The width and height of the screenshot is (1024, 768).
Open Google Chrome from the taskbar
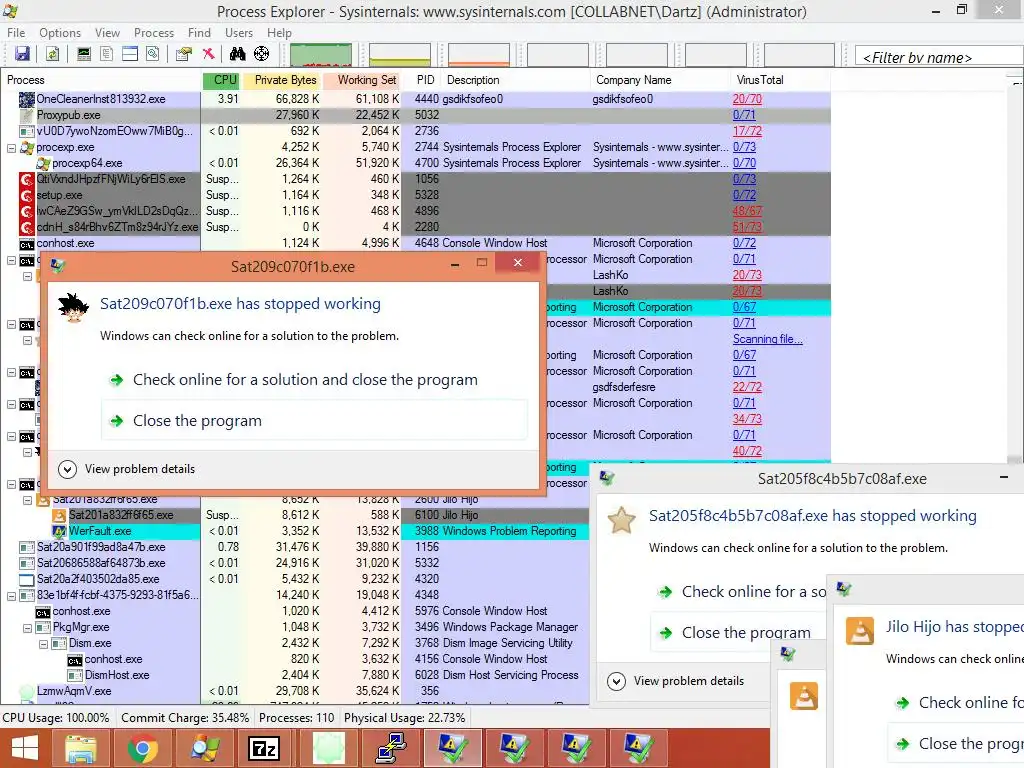coord(142,748)
